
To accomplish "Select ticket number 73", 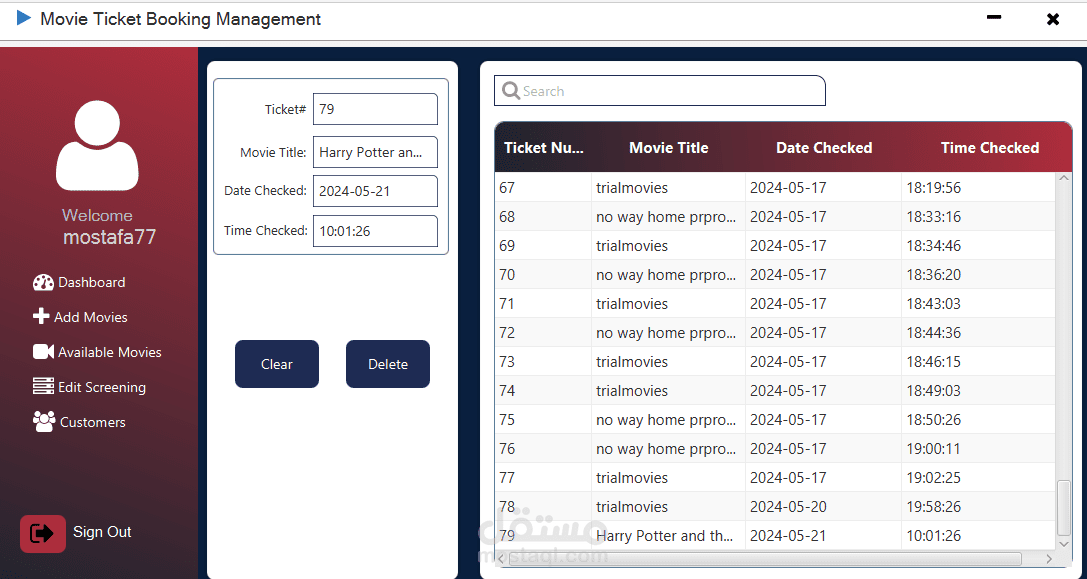I will pos(507,362).
